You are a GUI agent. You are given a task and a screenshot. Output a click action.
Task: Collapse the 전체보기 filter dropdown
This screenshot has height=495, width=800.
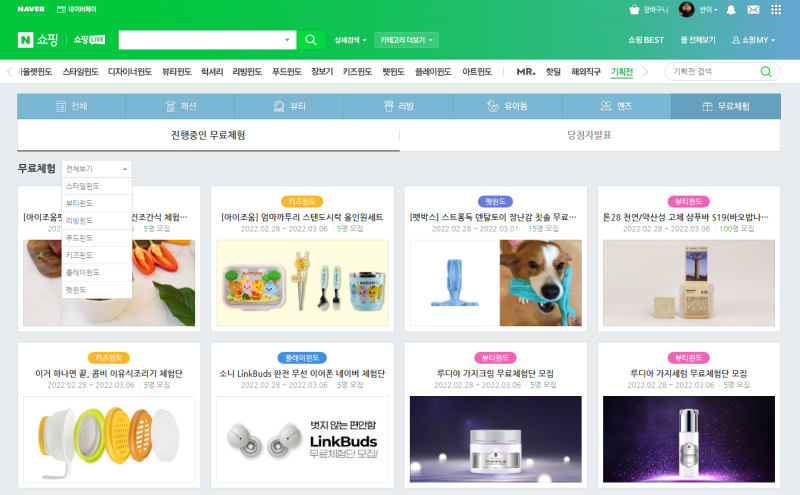pyautogui.click(x=97, y=169)
